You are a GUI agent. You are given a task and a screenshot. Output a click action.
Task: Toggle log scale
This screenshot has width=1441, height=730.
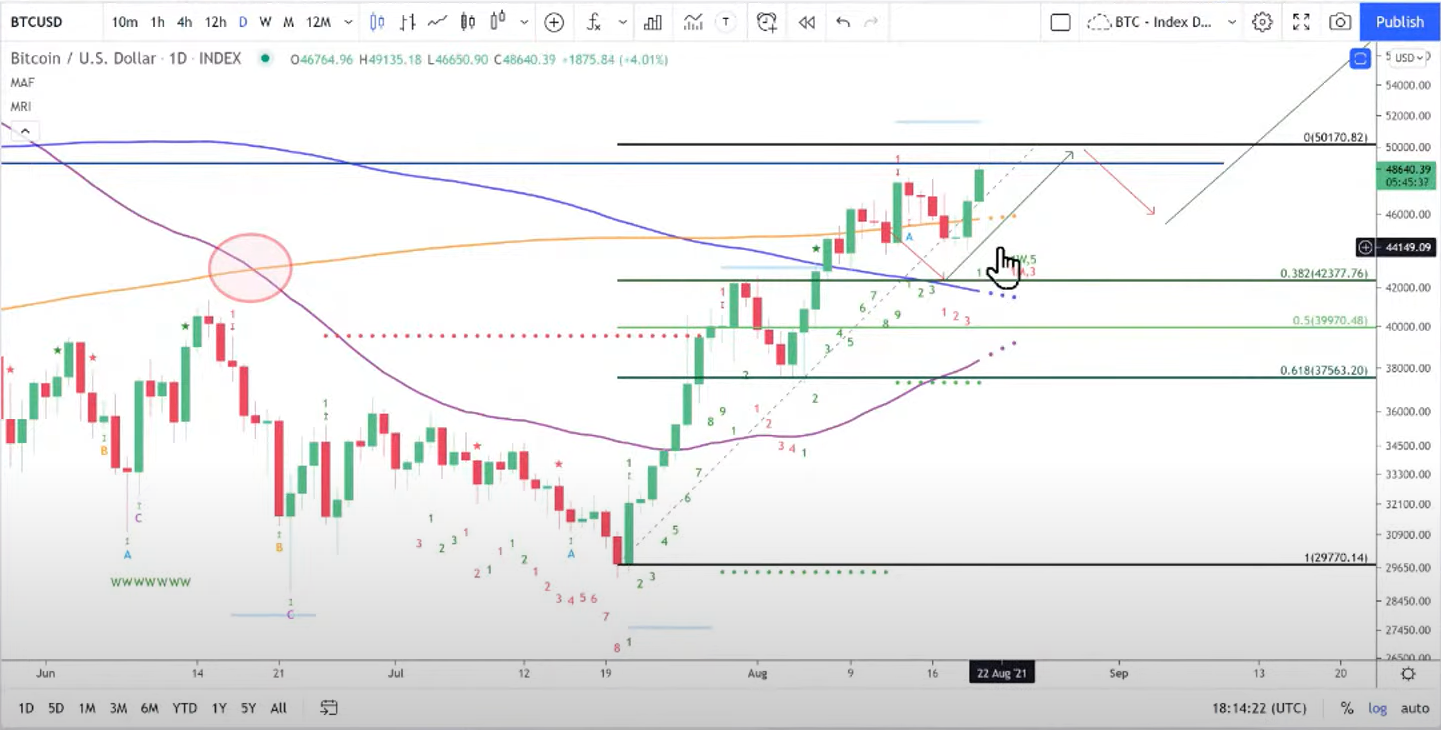[1378, 708]
